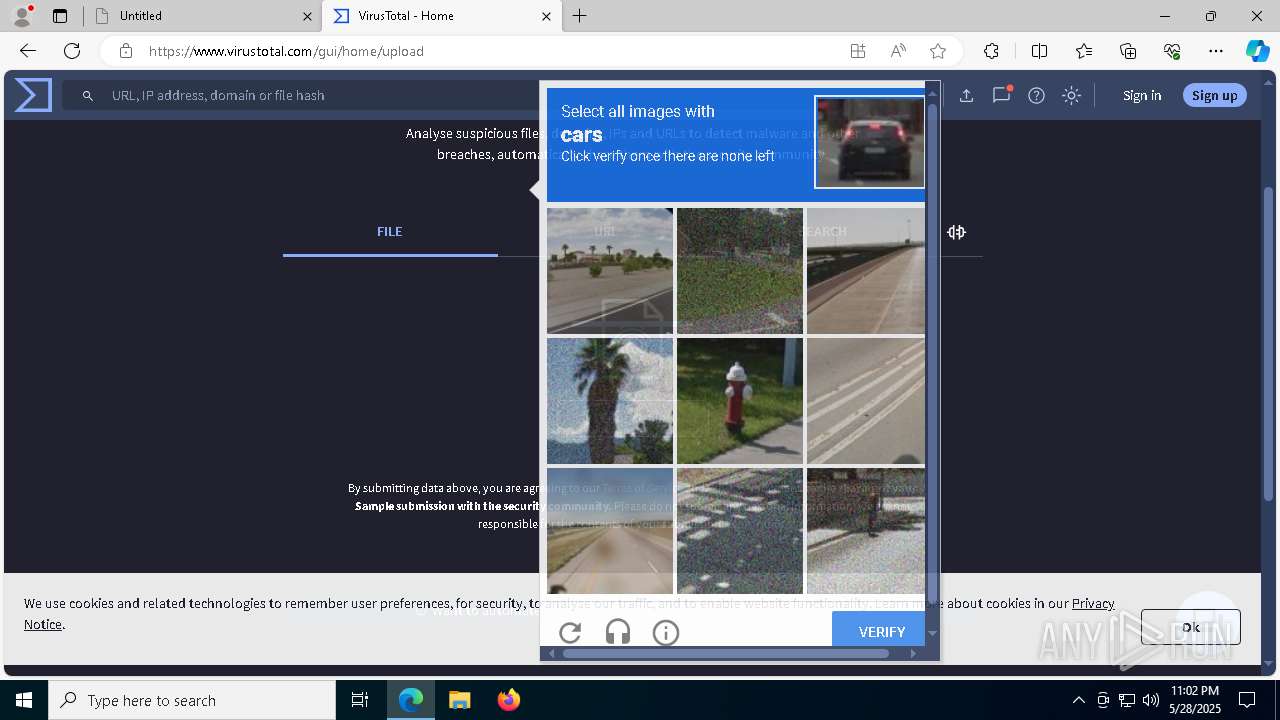Select captcha tile with blurry open highway
The width and height of the screenshot is (1280, 720).
610,531
